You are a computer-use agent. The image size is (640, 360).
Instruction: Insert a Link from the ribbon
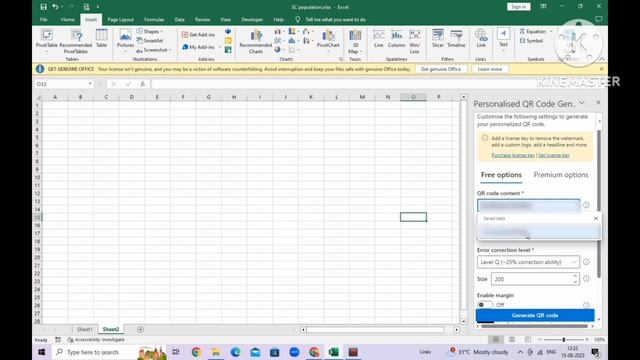(481, 39)
